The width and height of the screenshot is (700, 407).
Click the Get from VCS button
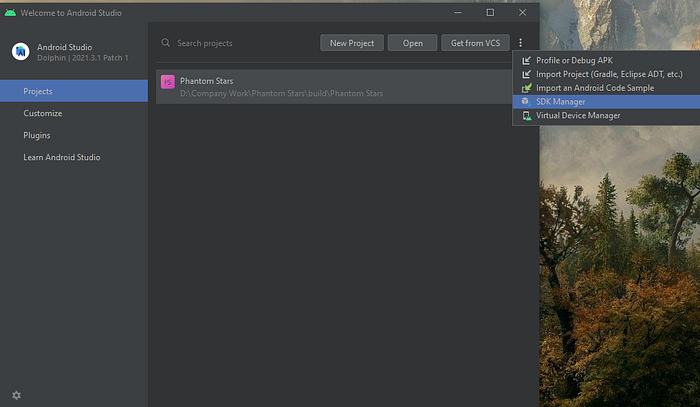pyautogui.click(x=475, y=43)
